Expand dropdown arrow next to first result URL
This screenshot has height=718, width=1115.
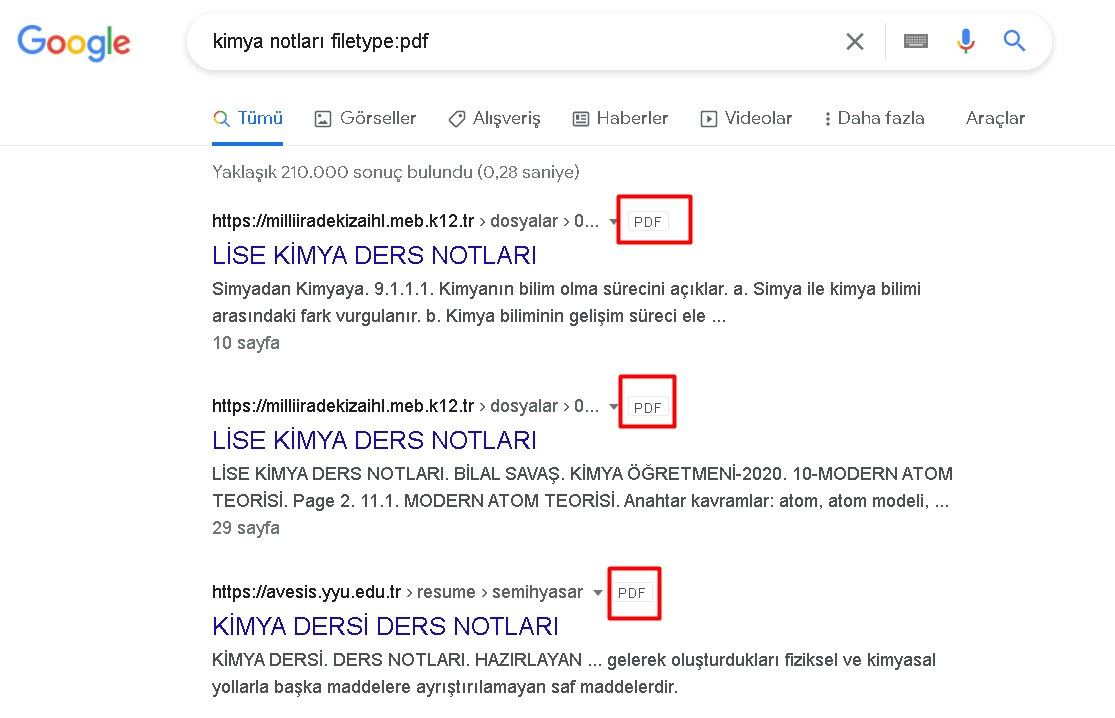pos(613,222)
